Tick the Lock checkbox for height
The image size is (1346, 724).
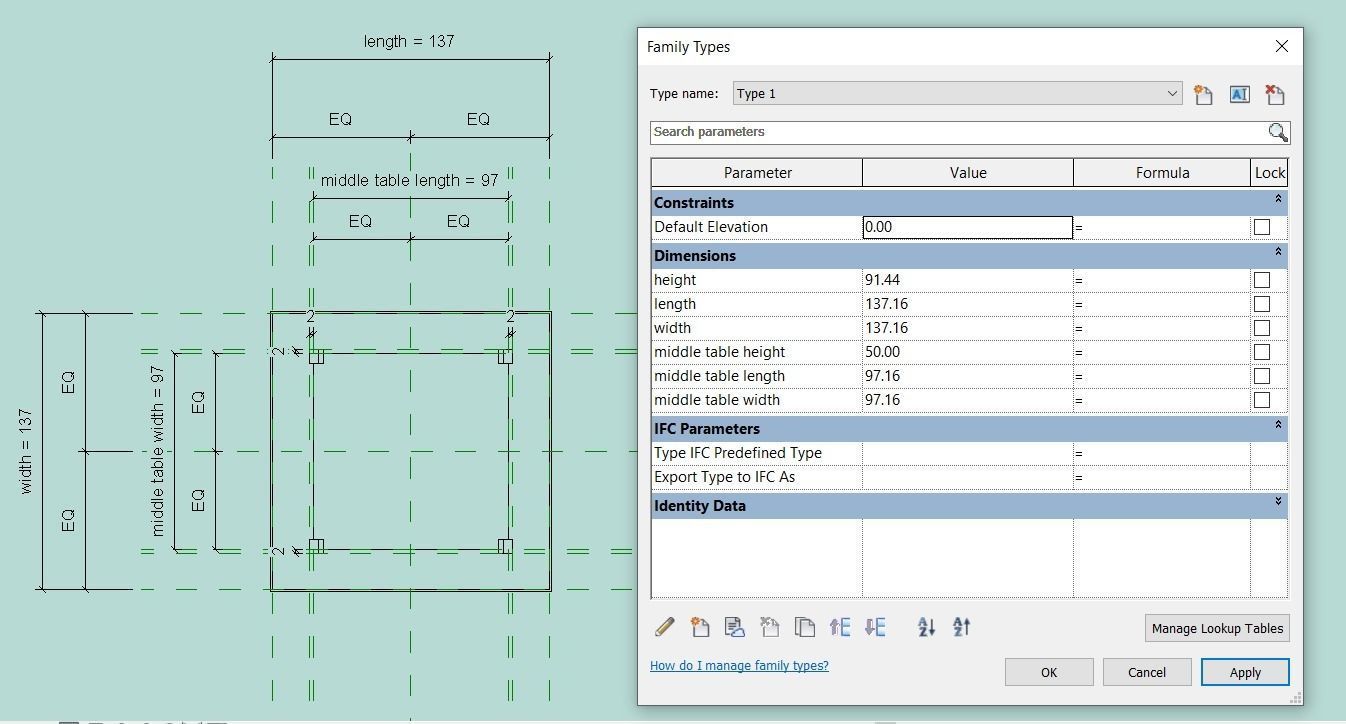[1262, 280]
